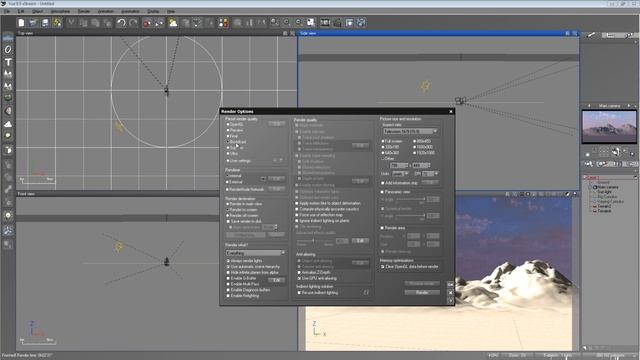640x360 pixels.
Task: Click the Render button in Render Options
Action: pos(422,292)
